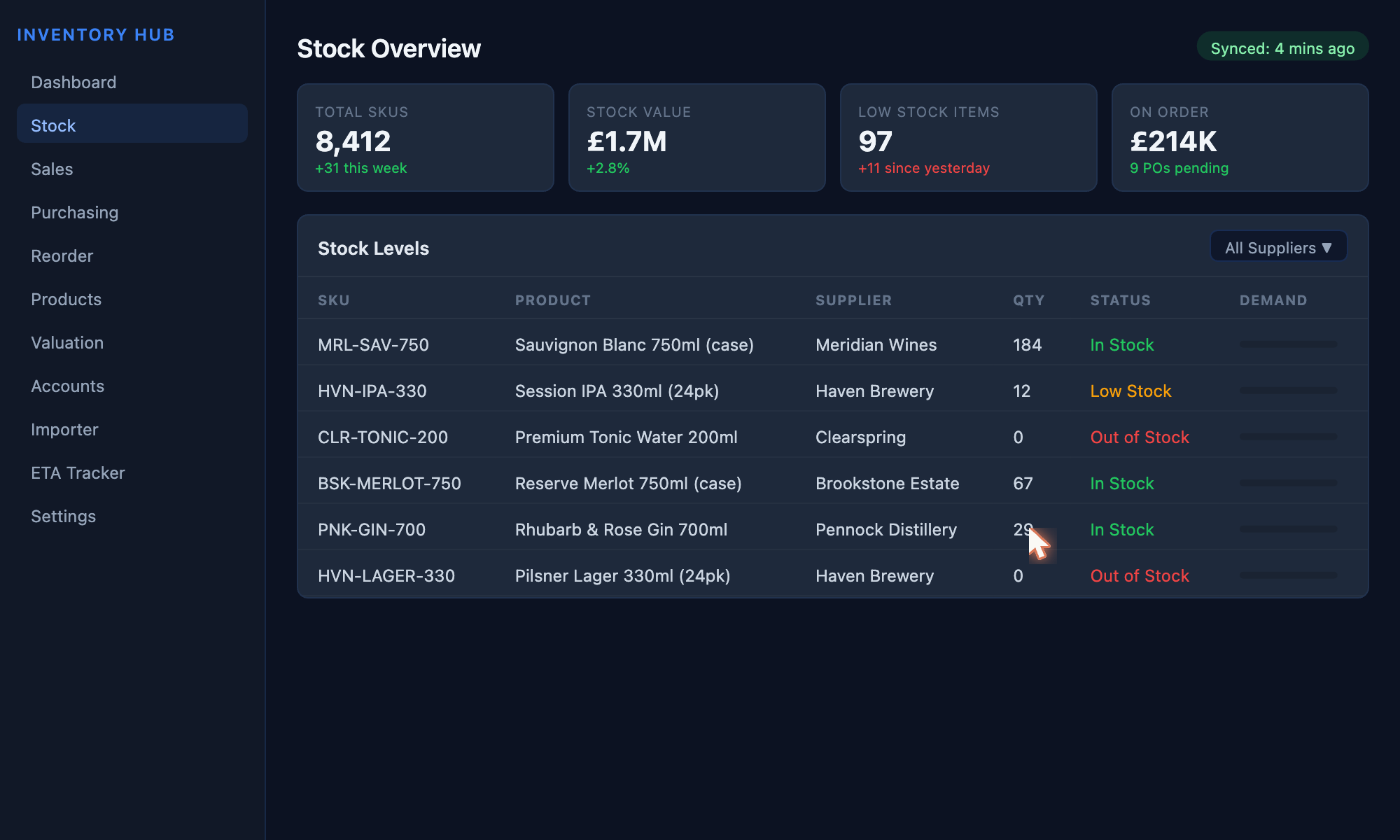The height and width of the screenshot is (840, 1400).
Task: Click supplier Meridian Wines
Action: [876, 345]
